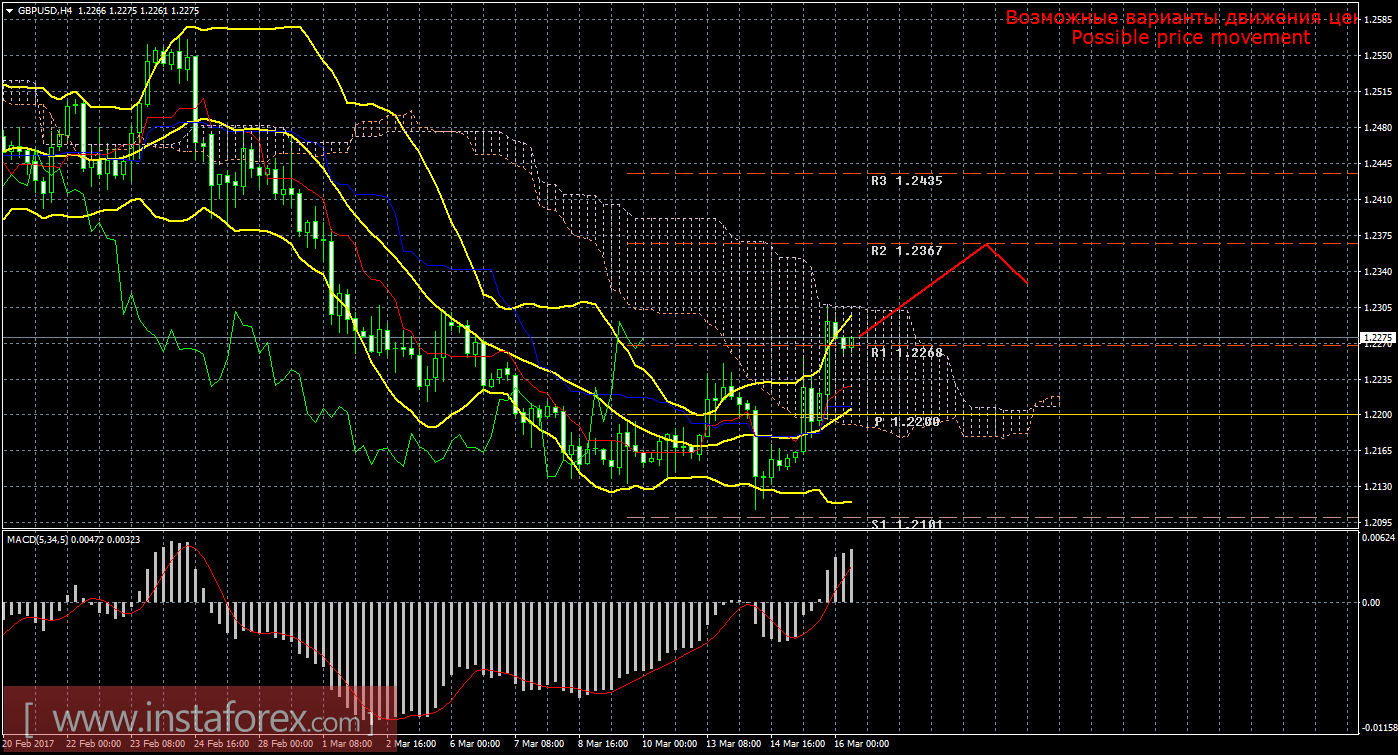Select the R2 1.2367 pivot level label

click(906, 250)
